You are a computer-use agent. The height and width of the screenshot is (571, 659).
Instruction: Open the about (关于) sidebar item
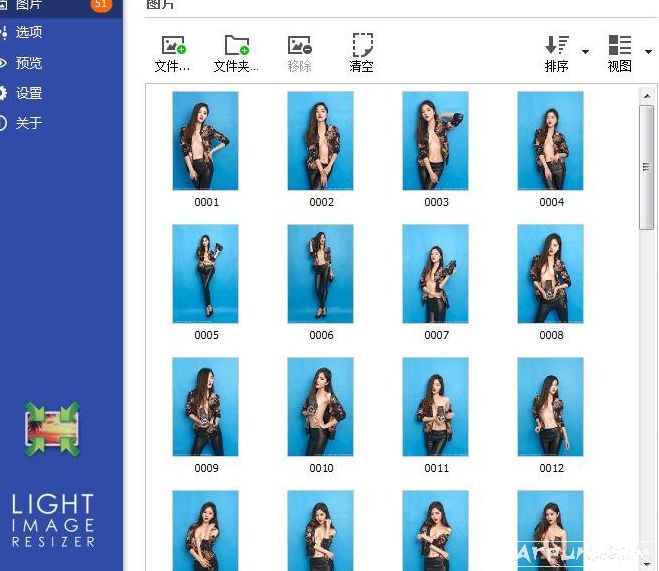[22, 123]
